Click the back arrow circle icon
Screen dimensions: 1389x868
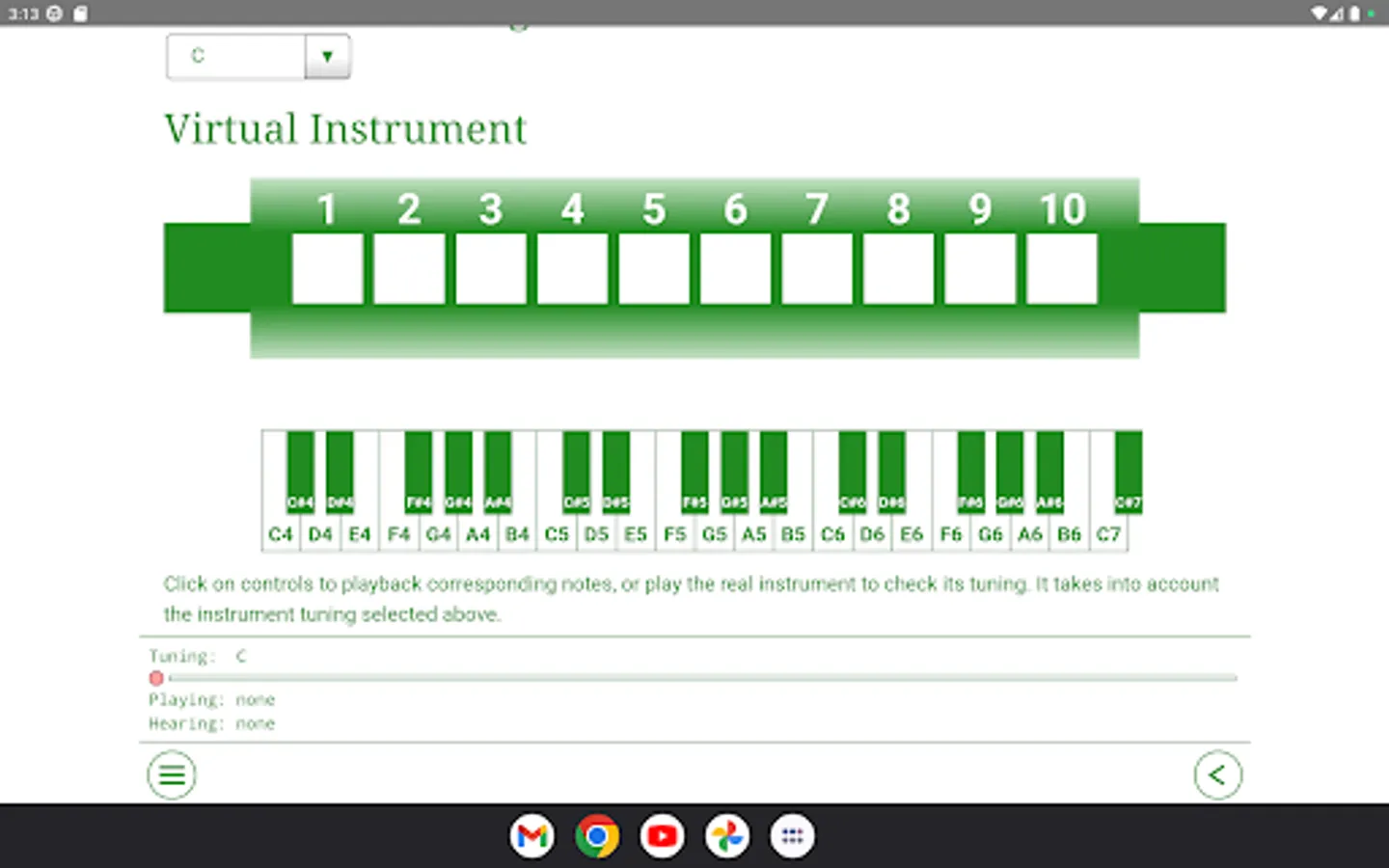click(1217, 774)
